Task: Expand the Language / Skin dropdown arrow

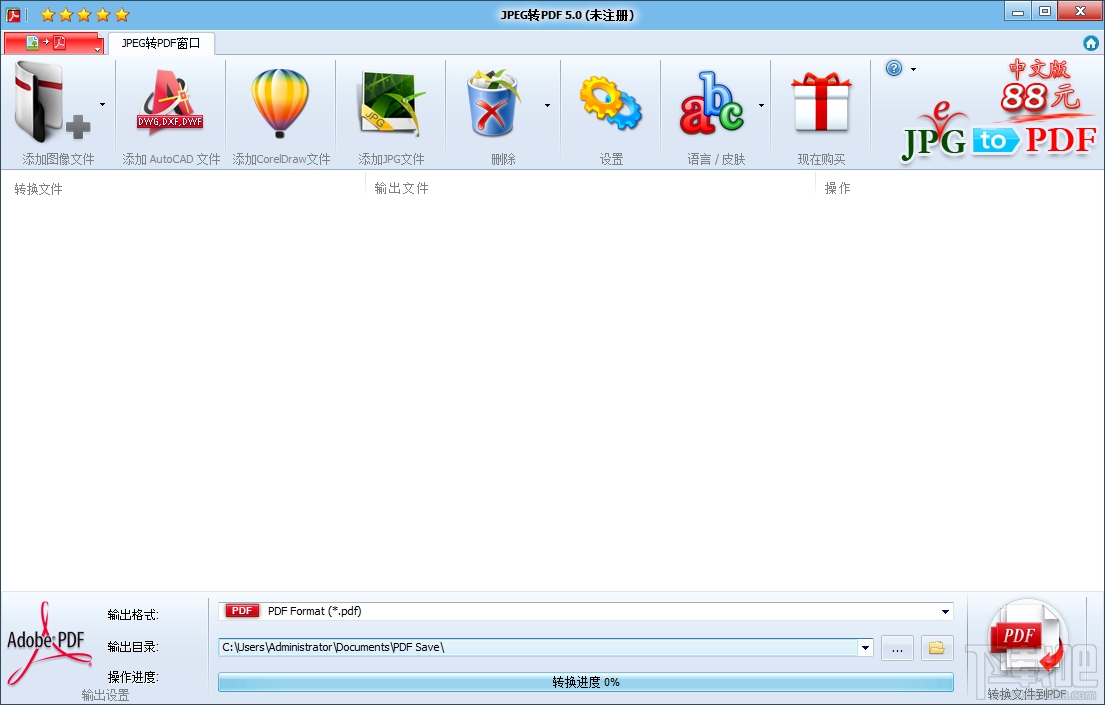Action: coord(761,106)
